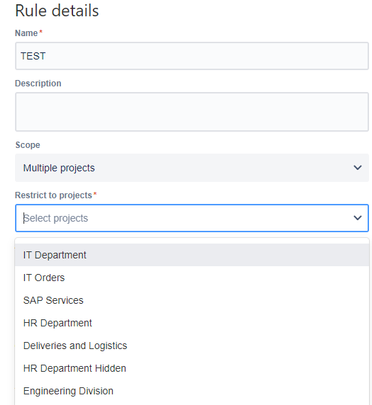Select the HR Department project
372x405 pixels.
192,323
